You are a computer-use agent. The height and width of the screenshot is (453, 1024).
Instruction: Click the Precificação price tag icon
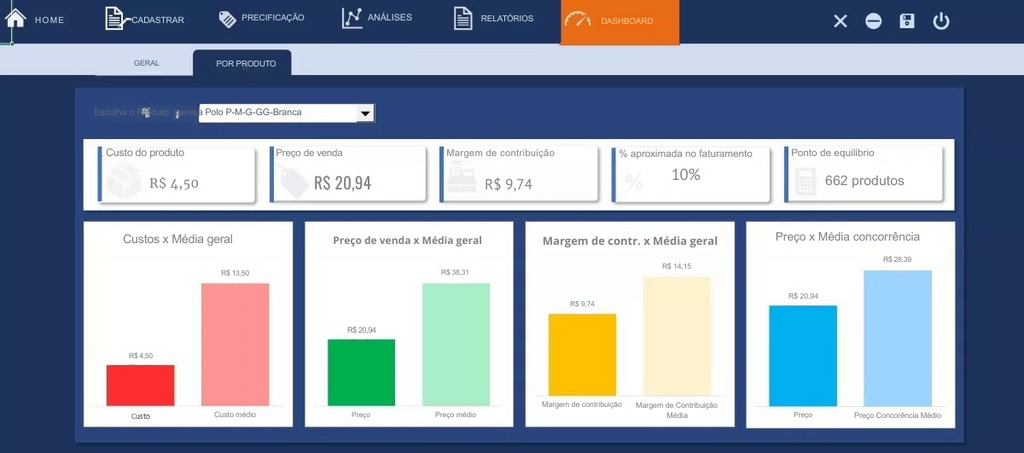[x=227, y=18]
